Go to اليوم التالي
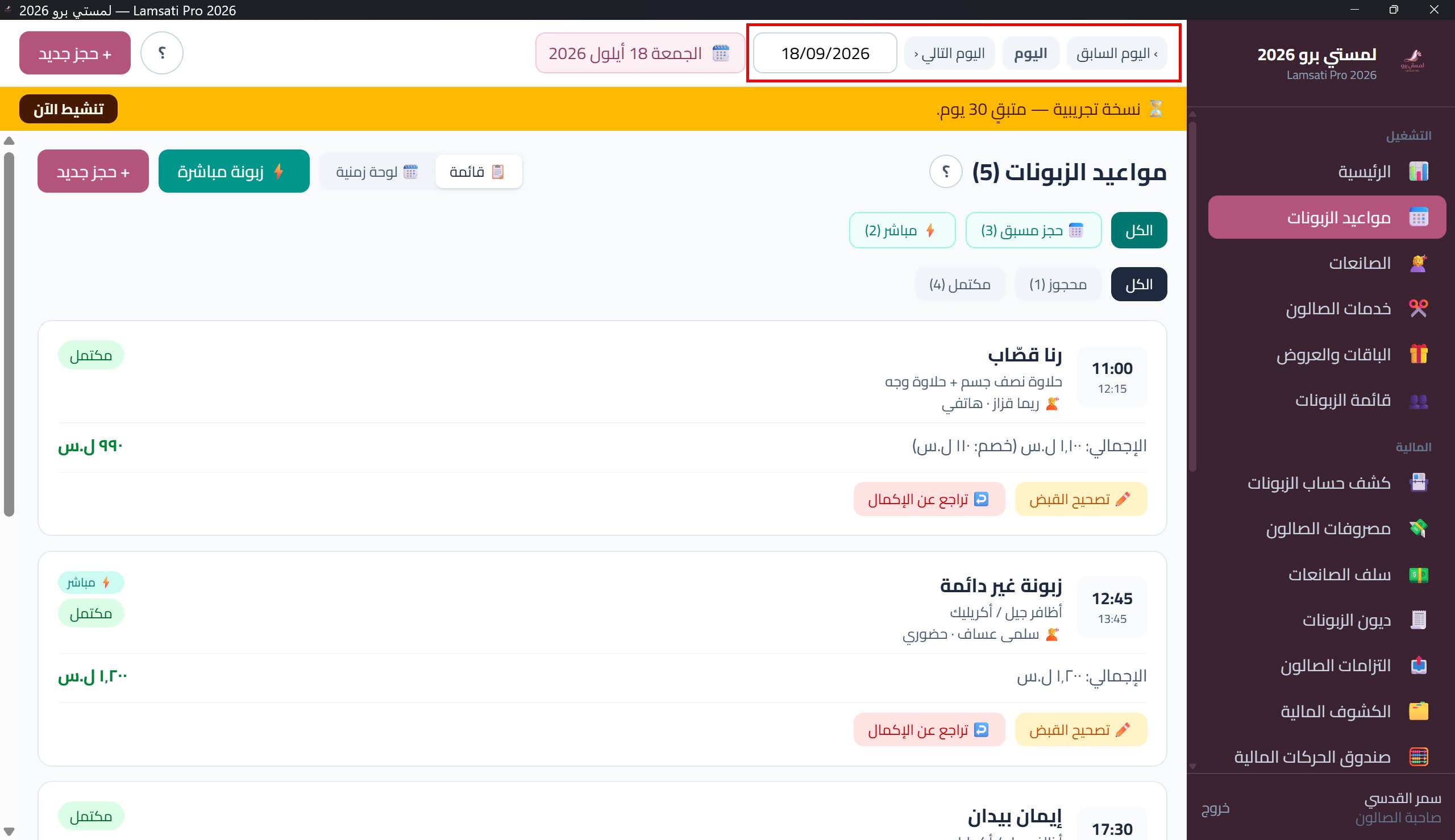 [950, 53]
